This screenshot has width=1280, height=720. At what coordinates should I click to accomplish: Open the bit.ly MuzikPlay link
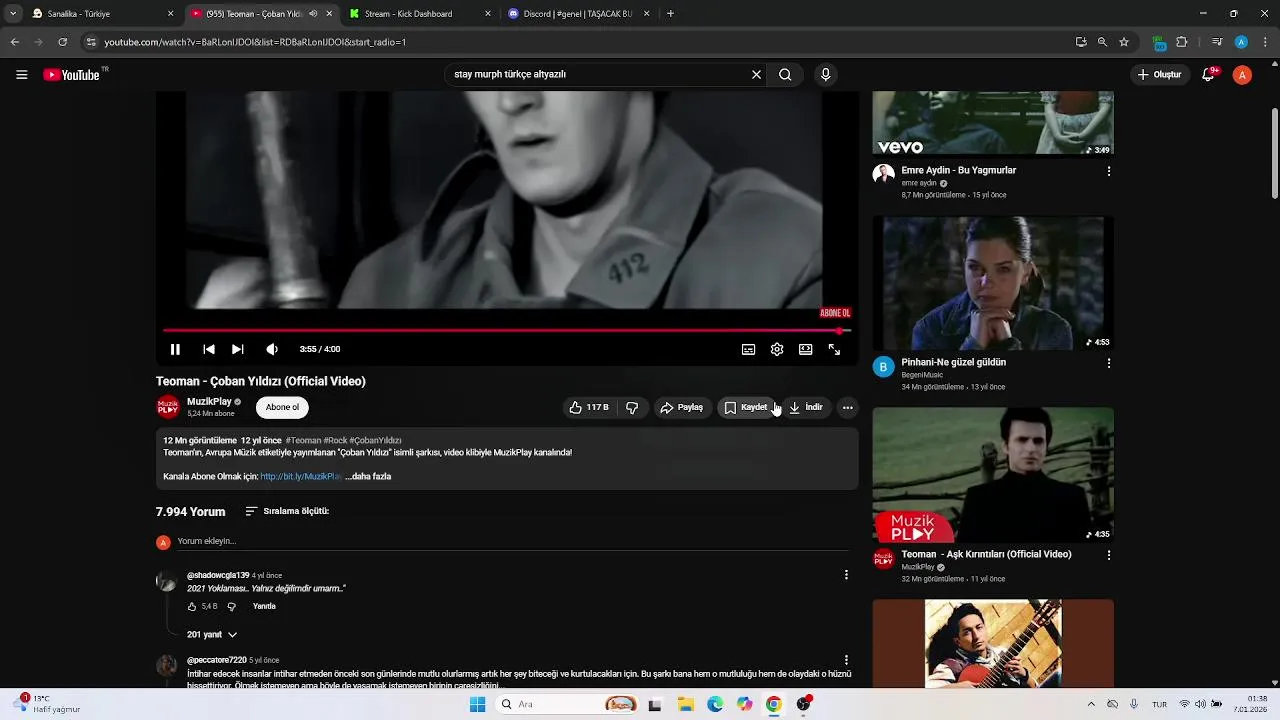pos(301,476)
